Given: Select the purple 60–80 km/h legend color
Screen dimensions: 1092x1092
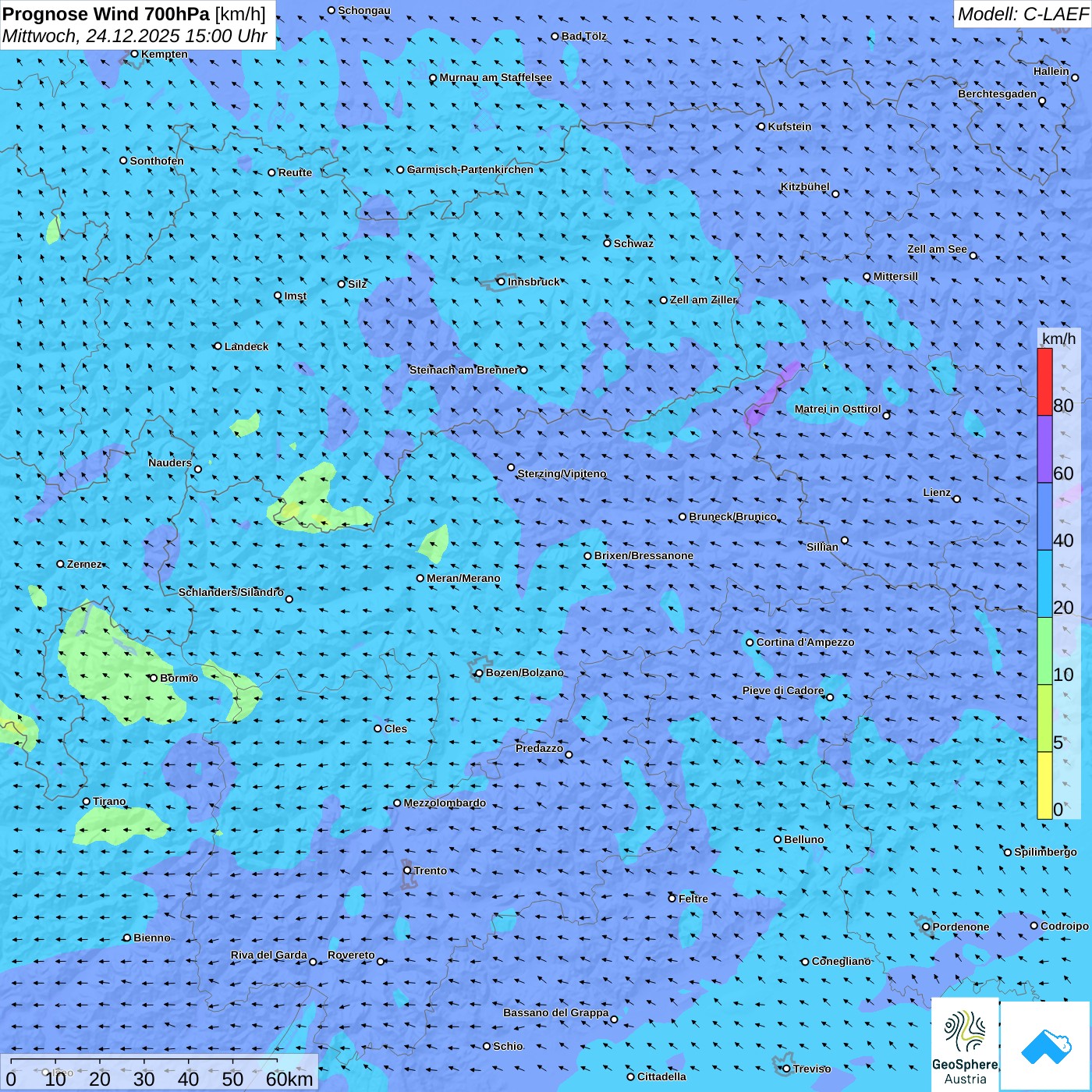Looking at the screenshot, I should point(1044,449).
